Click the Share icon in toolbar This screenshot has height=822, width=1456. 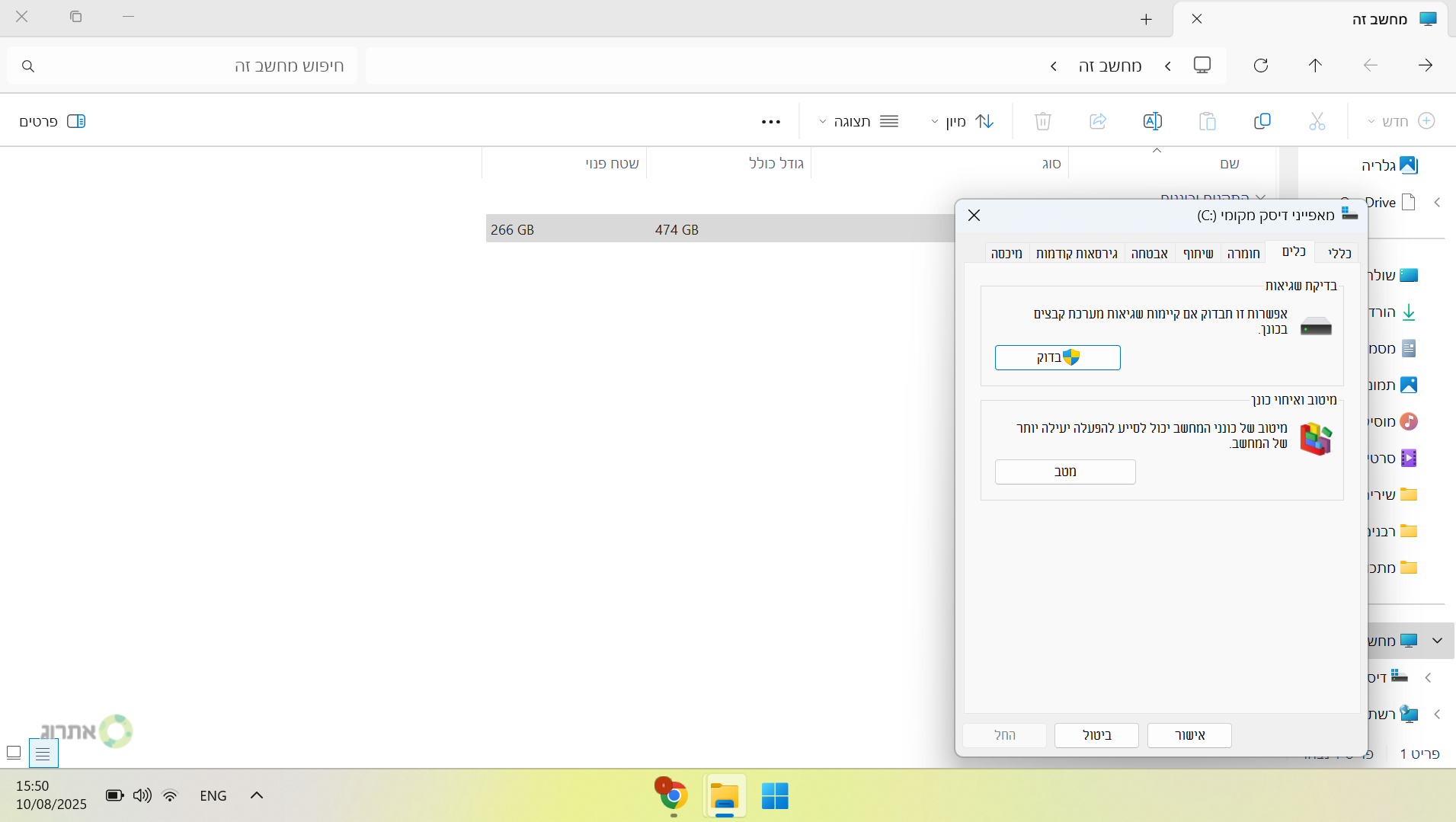click(x=1097, y=121)
